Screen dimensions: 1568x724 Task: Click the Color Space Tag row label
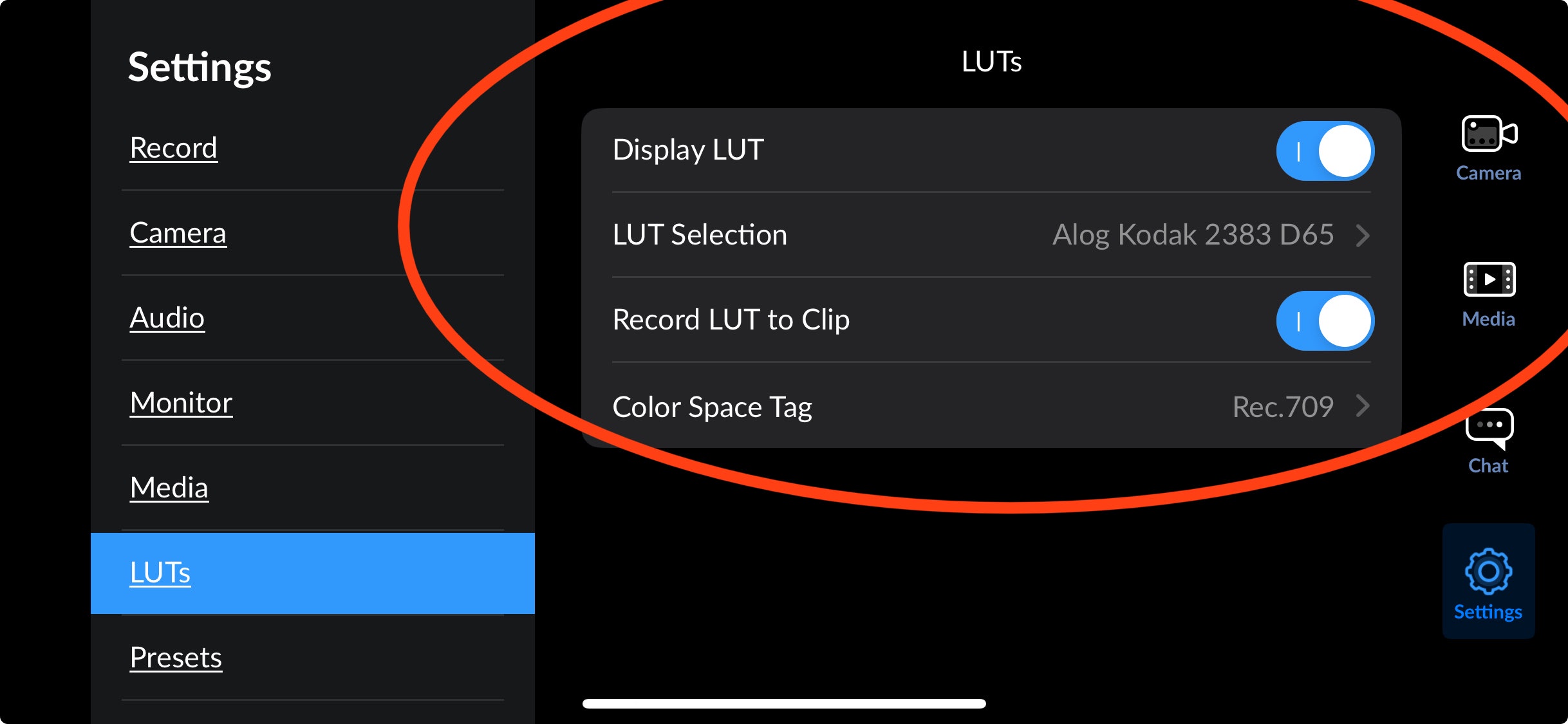click(712, 407)
